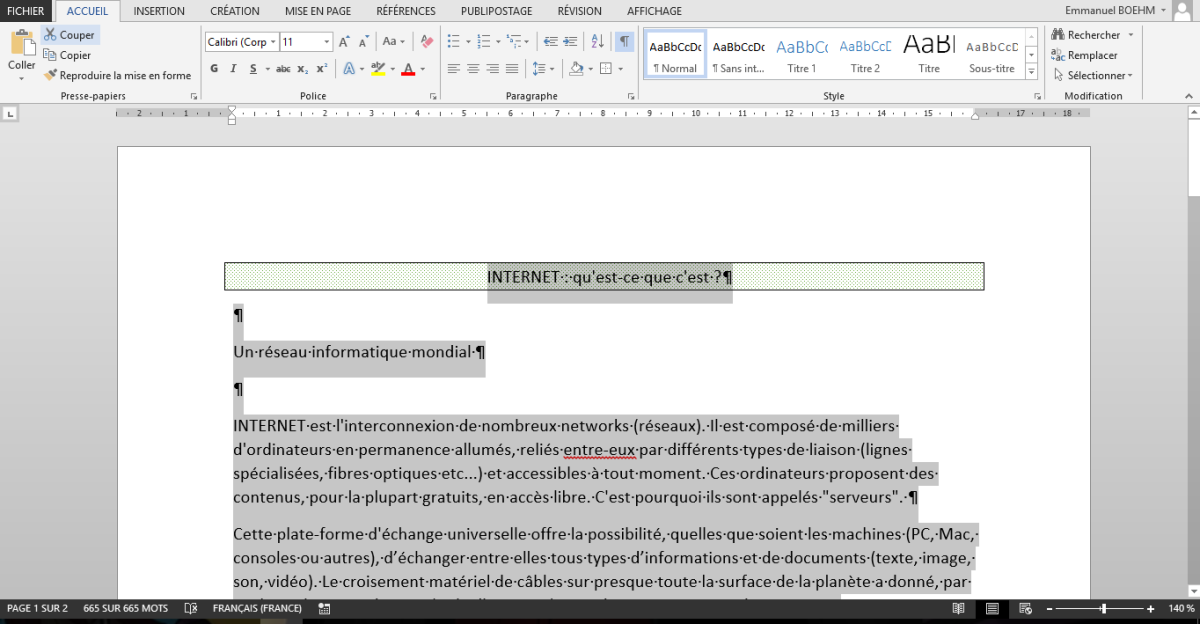Switch to the INSERTION tab
This screenshot has height=624, width=1200.
(x=159, y=11)
